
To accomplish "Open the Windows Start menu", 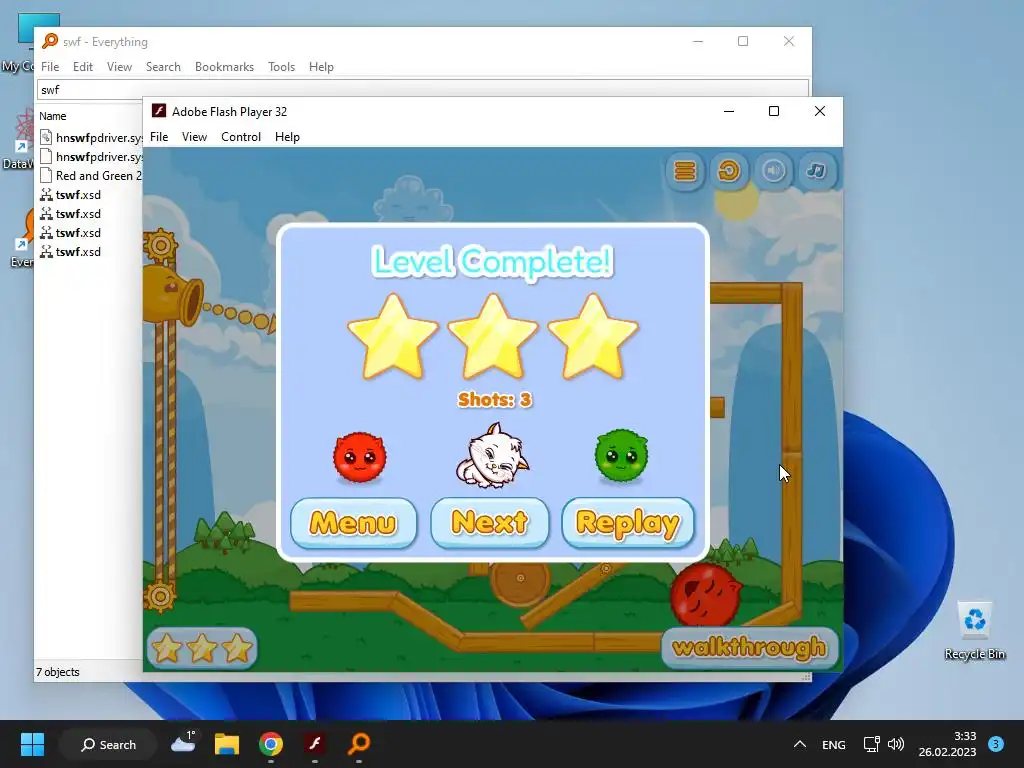I will point(32,744).
